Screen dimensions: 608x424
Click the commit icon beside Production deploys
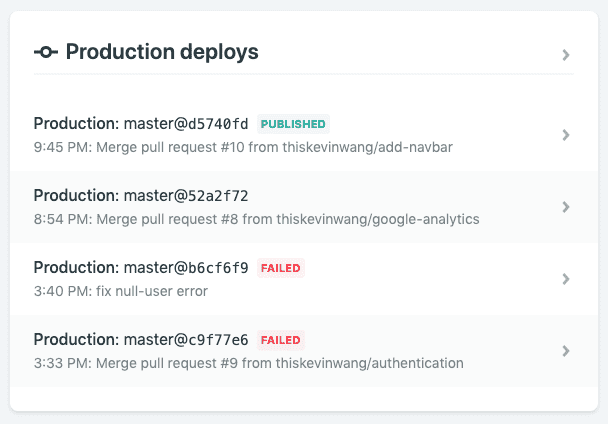[46, 52]
